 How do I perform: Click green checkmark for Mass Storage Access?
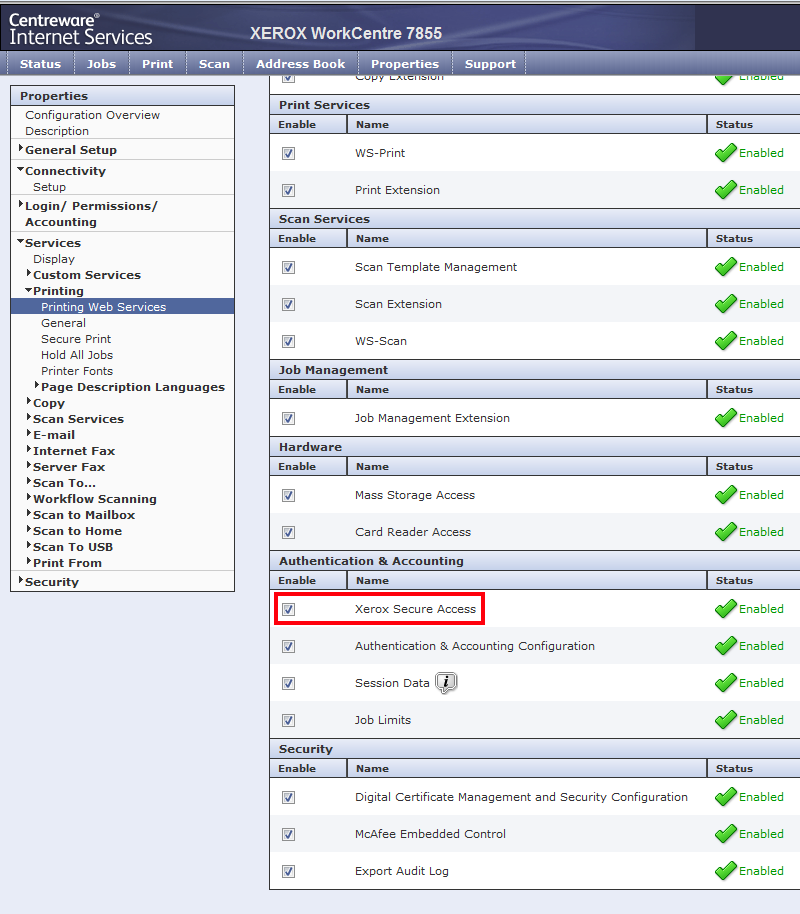pos(725,495)
